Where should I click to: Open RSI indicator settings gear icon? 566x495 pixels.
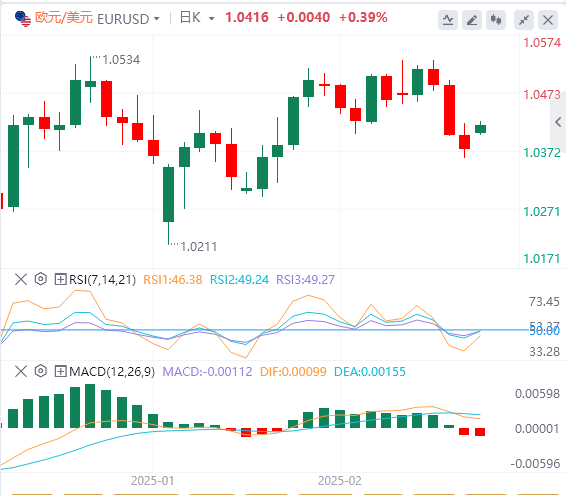click(x=41, y=279)
